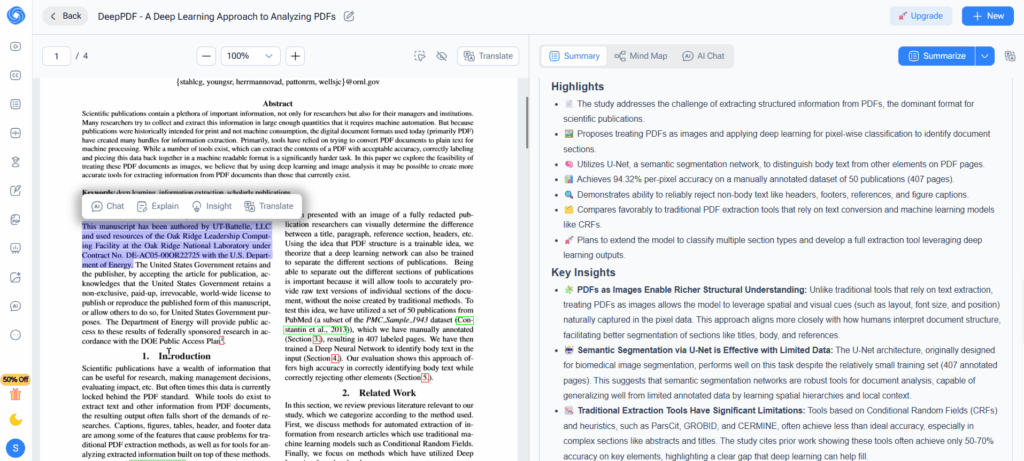
Task: Click the highlight starting 'Utilizes U-Net'
Action: click(x=774, y=164)
